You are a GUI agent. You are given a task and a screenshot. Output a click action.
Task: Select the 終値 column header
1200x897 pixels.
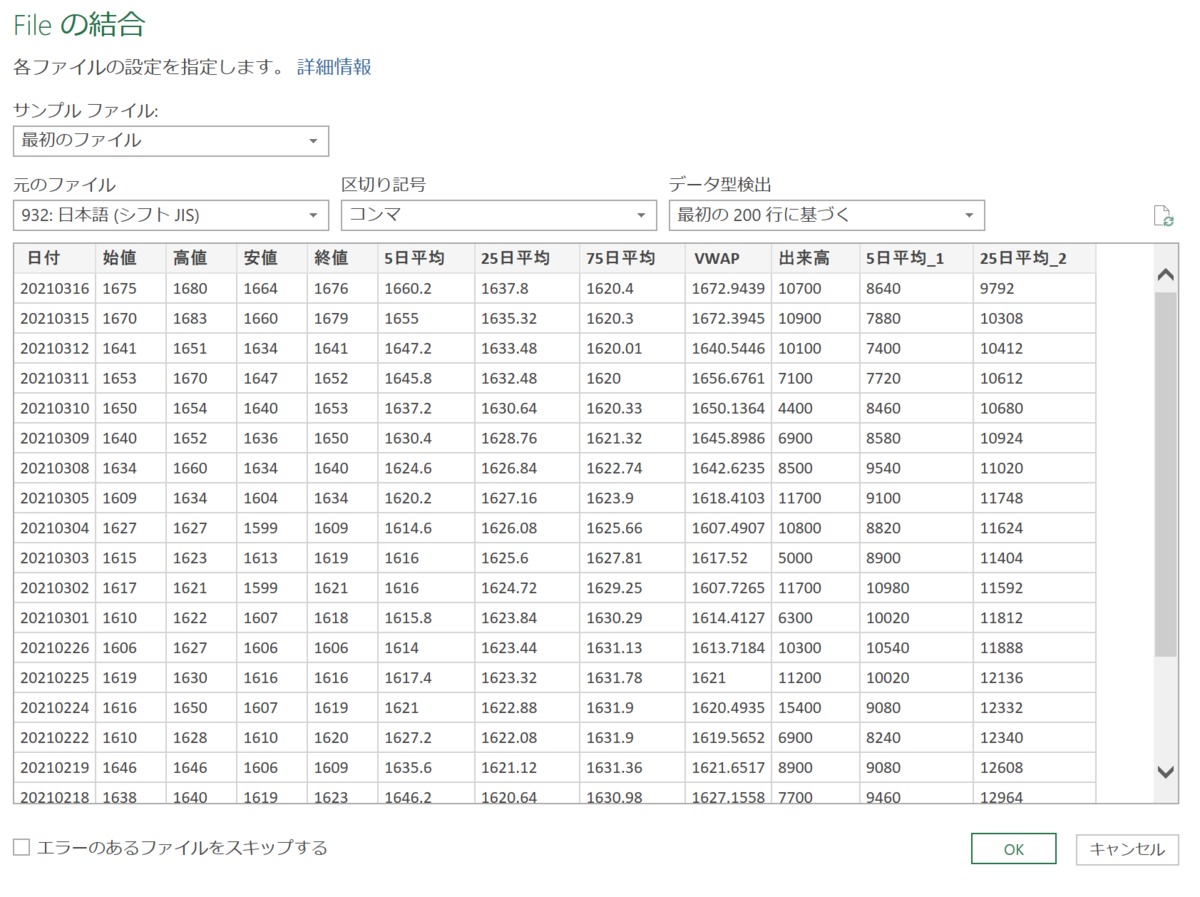[342, 258]
